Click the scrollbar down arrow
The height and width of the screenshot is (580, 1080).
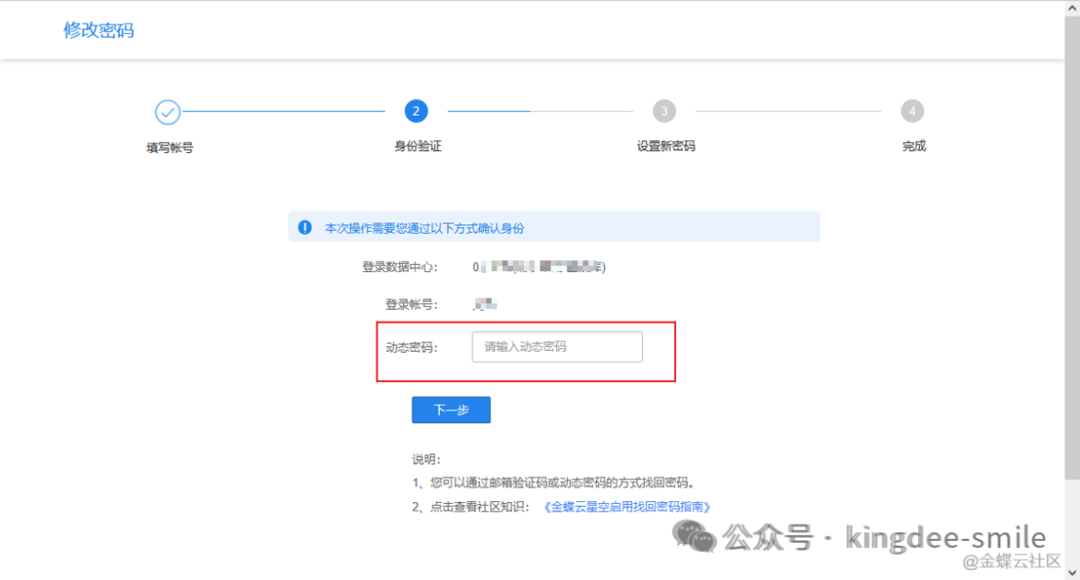(1072, 572)
